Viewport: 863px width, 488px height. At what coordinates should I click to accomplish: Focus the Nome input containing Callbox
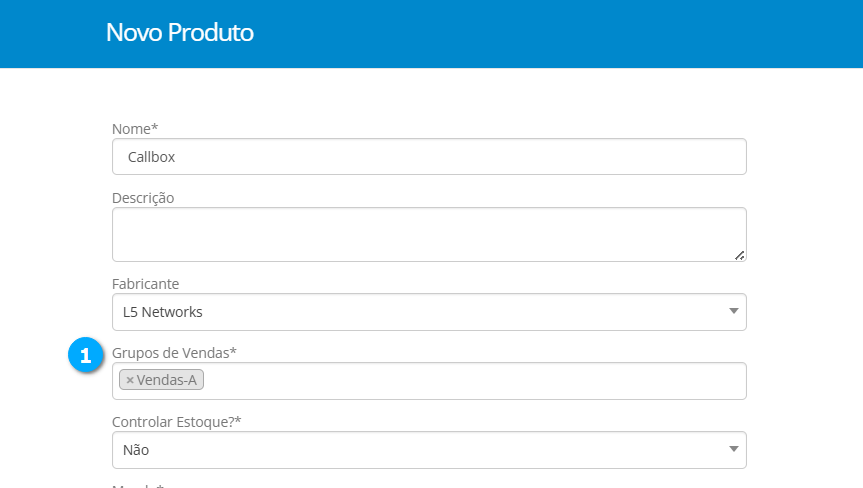pyautogui.click(x=429, y=157)
